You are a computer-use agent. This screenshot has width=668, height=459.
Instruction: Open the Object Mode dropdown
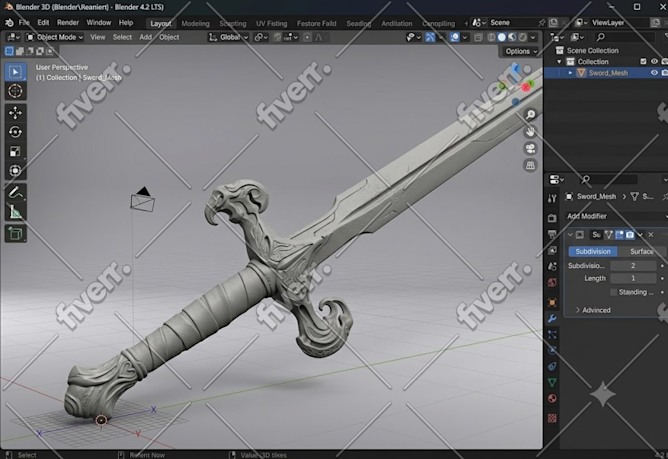tap(55, 37)
